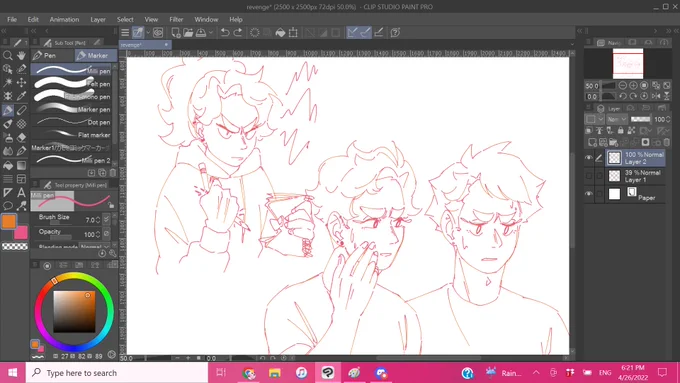Image resolution: width=680 pixels, height=383 pixels.
Task: Click the Undo arrow in command bar
Action: point(225,33)
